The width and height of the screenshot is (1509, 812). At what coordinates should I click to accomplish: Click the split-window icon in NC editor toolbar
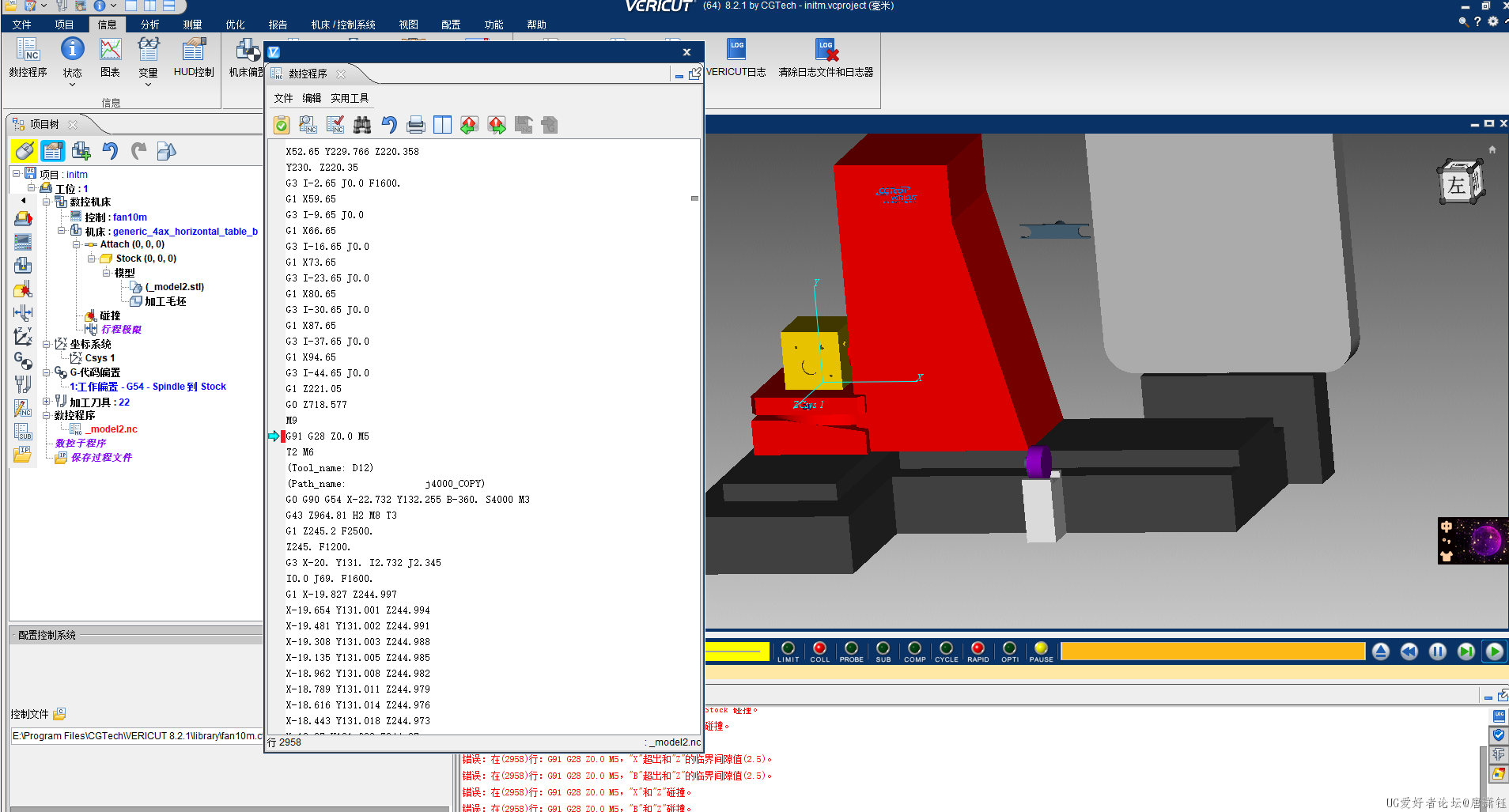tap(443, 125)
